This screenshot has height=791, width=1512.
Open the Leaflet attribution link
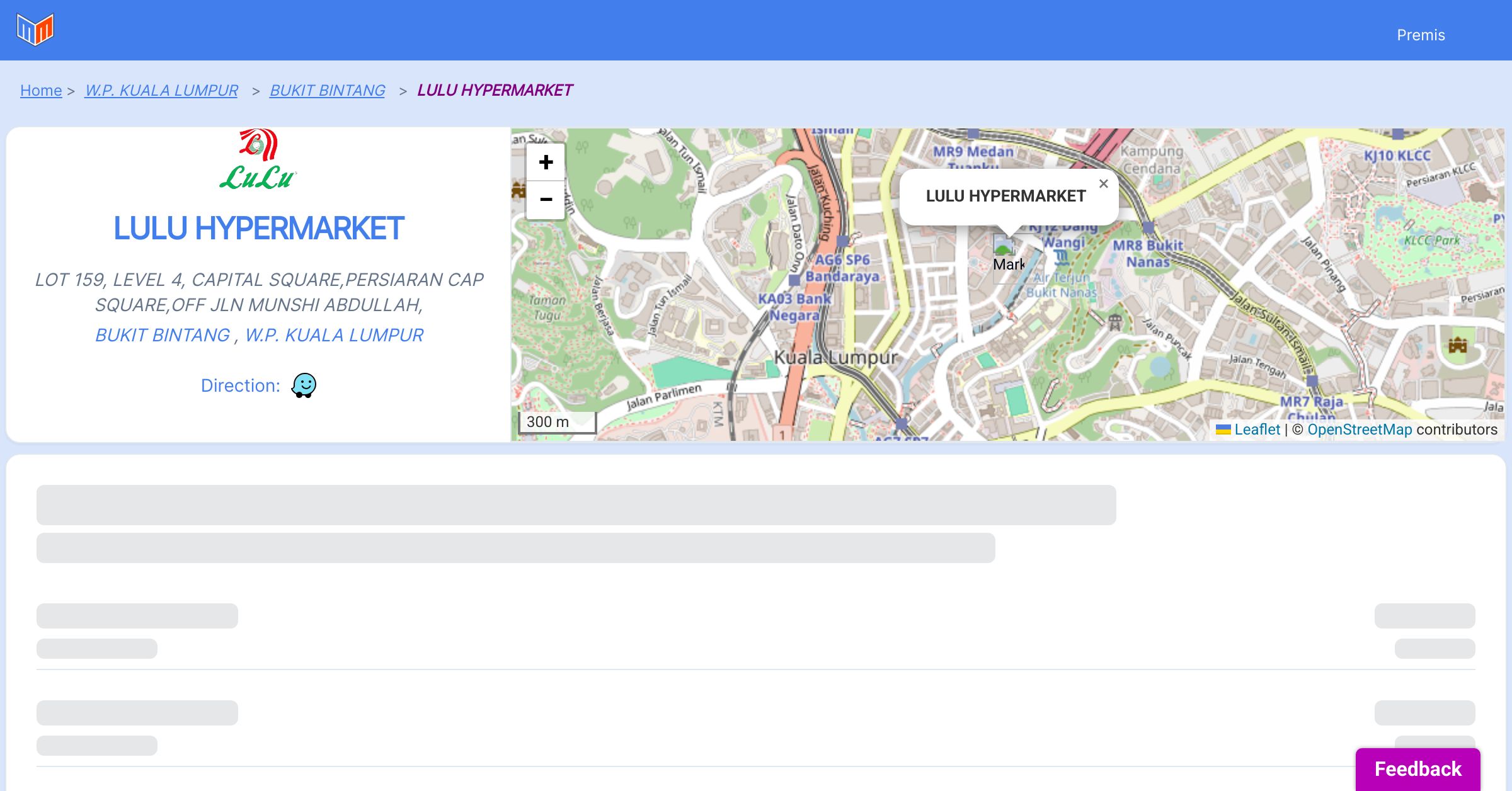pyautogui.click(x=1257, y=430)
